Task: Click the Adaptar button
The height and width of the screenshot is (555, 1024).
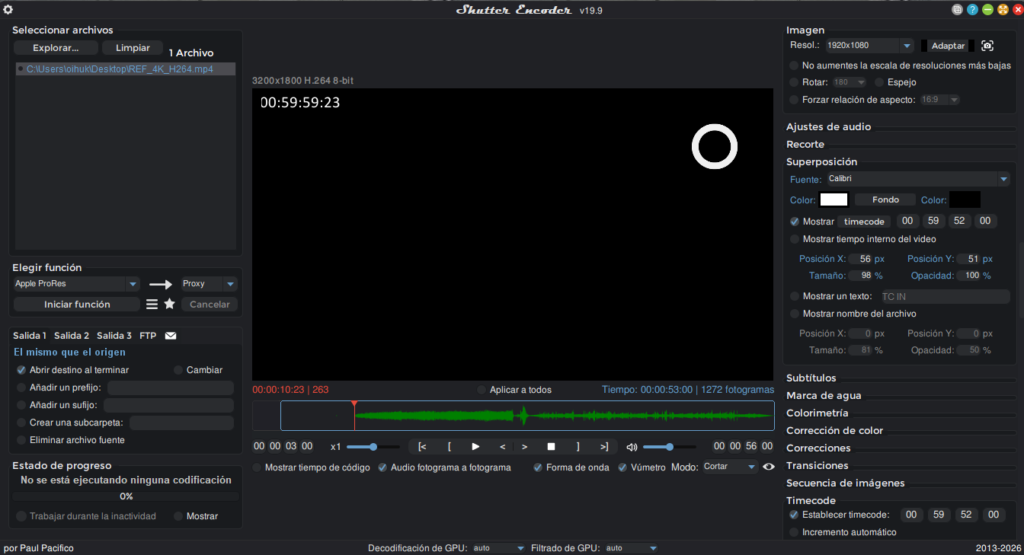Action: click(x=948, y=46)
